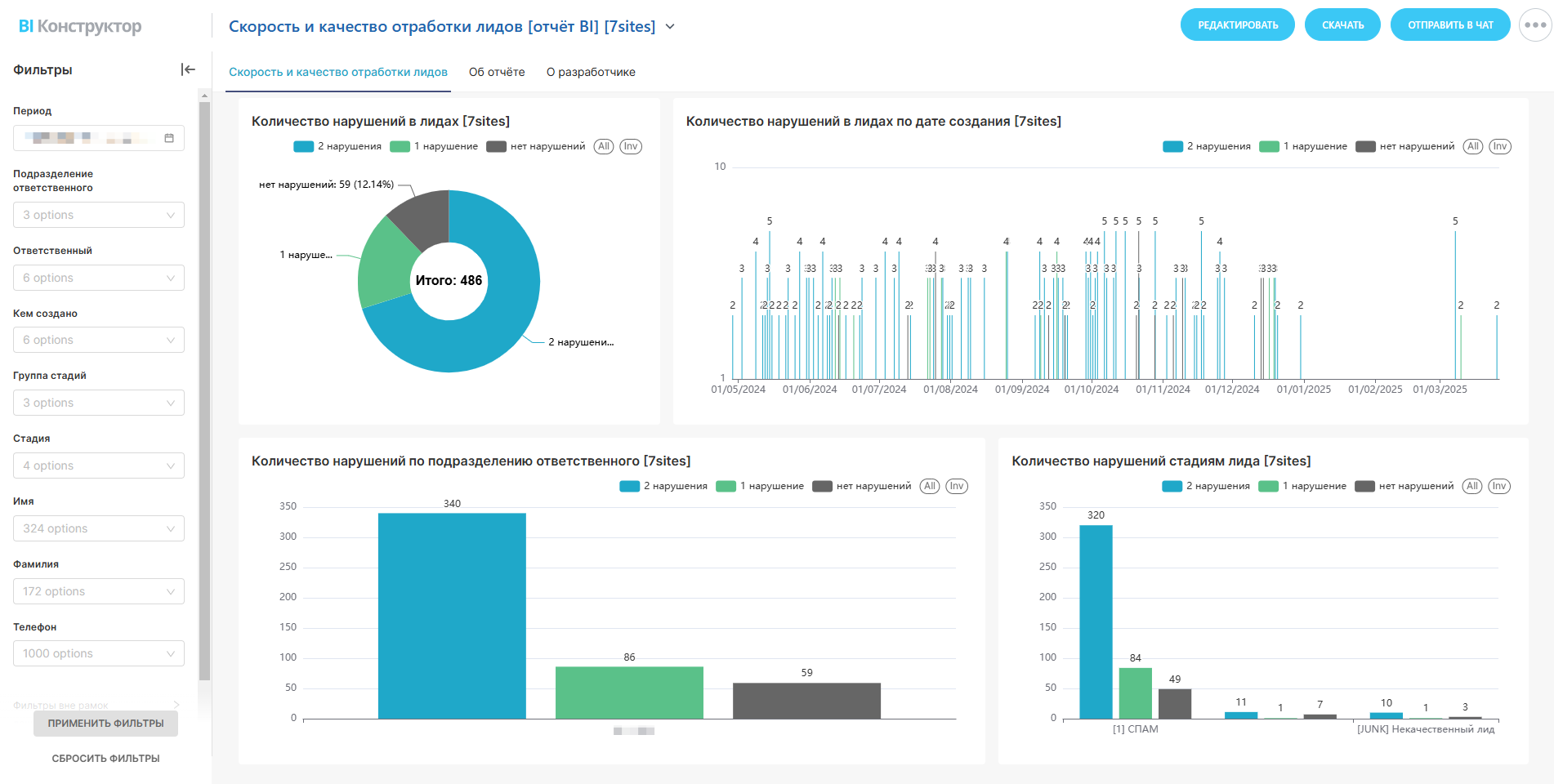This screenshot has height=784, width=1554.
Task: Switch to the Об отчёте tab
Action: tap(497, 72)
